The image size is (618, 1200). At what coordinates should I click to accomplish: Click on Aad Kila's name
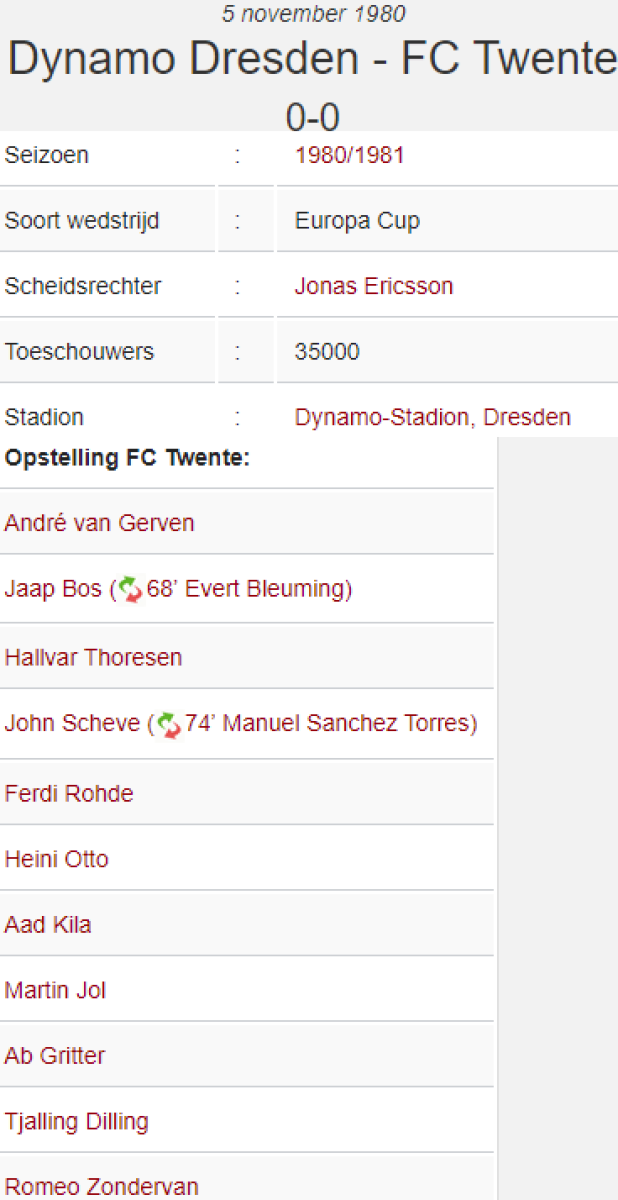click(48, 925)
